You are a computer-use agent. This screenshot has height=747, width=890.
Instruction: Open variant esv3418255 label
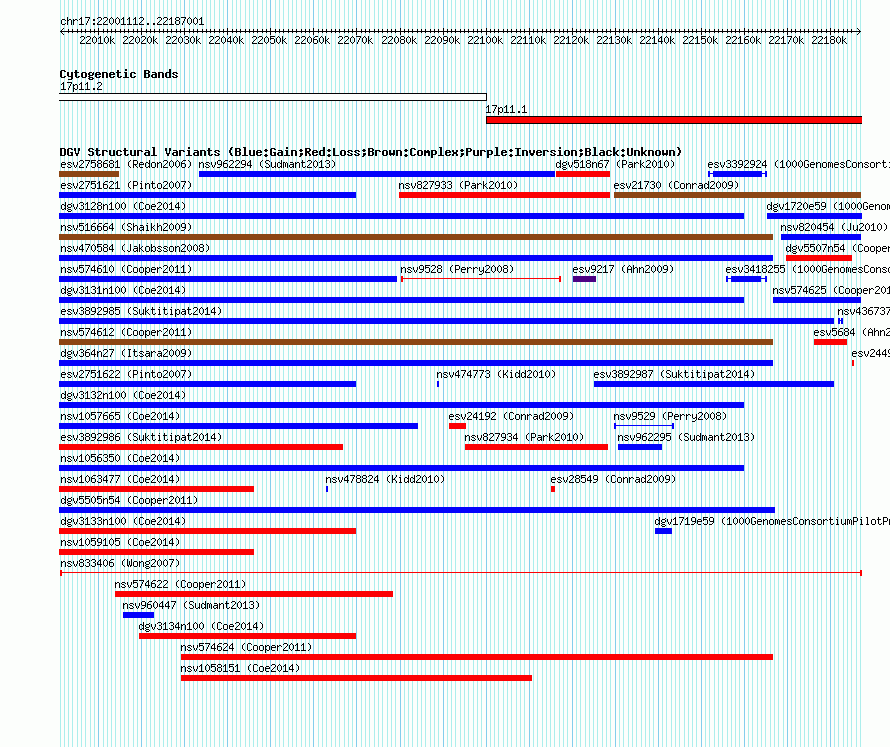point(808,270)
